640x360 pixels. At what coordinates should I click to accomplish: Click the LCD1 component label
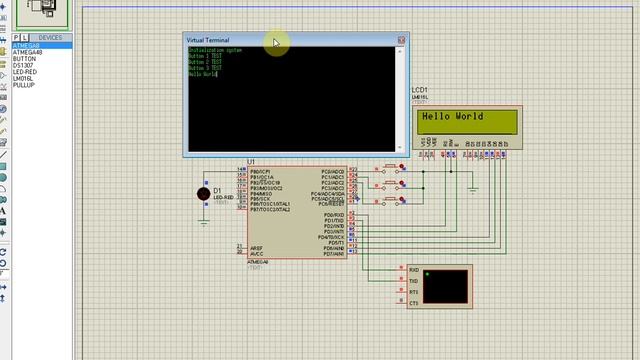[420, 90]
